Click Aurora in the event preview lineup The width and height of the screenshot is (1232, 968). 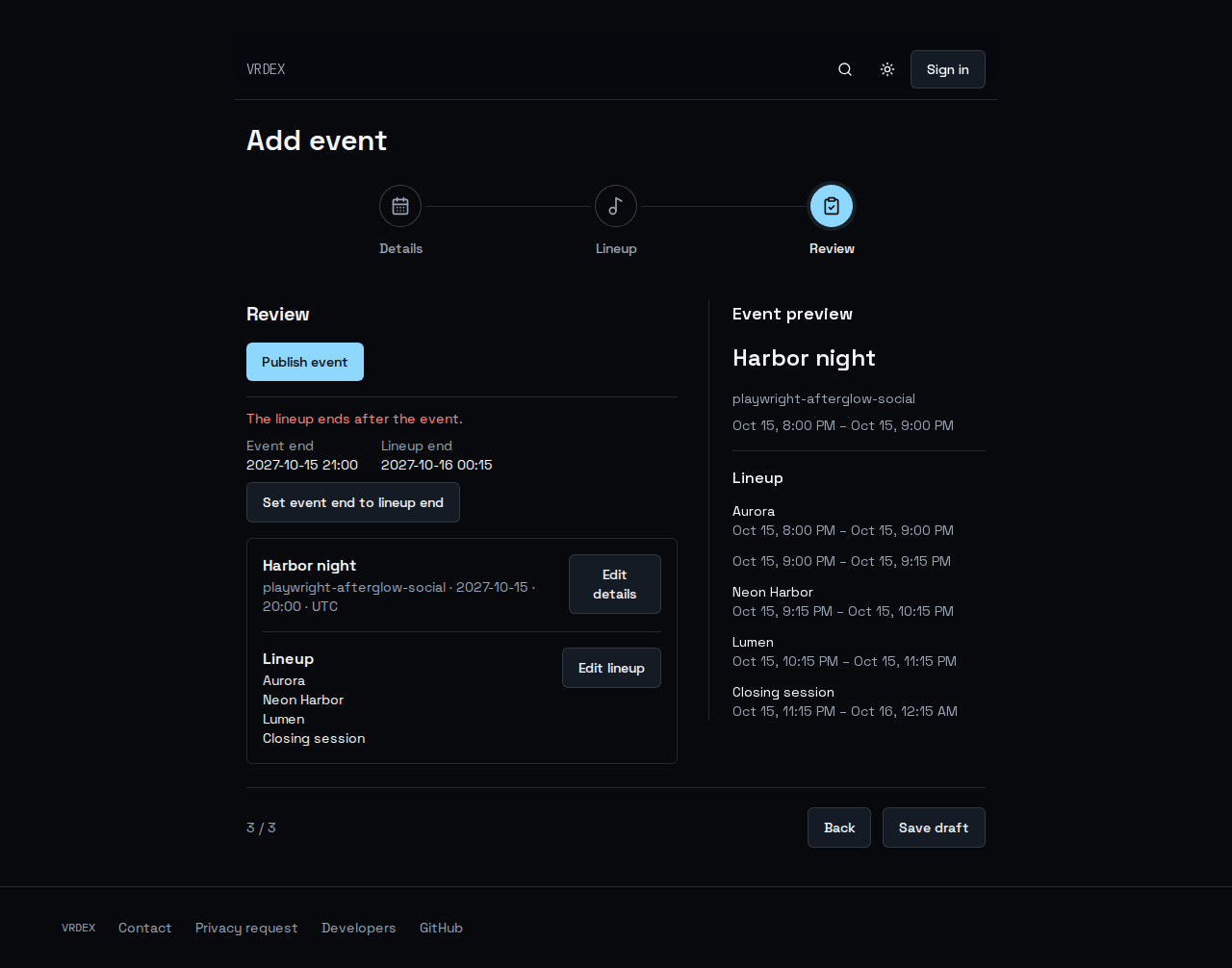[x=754, y=511]
